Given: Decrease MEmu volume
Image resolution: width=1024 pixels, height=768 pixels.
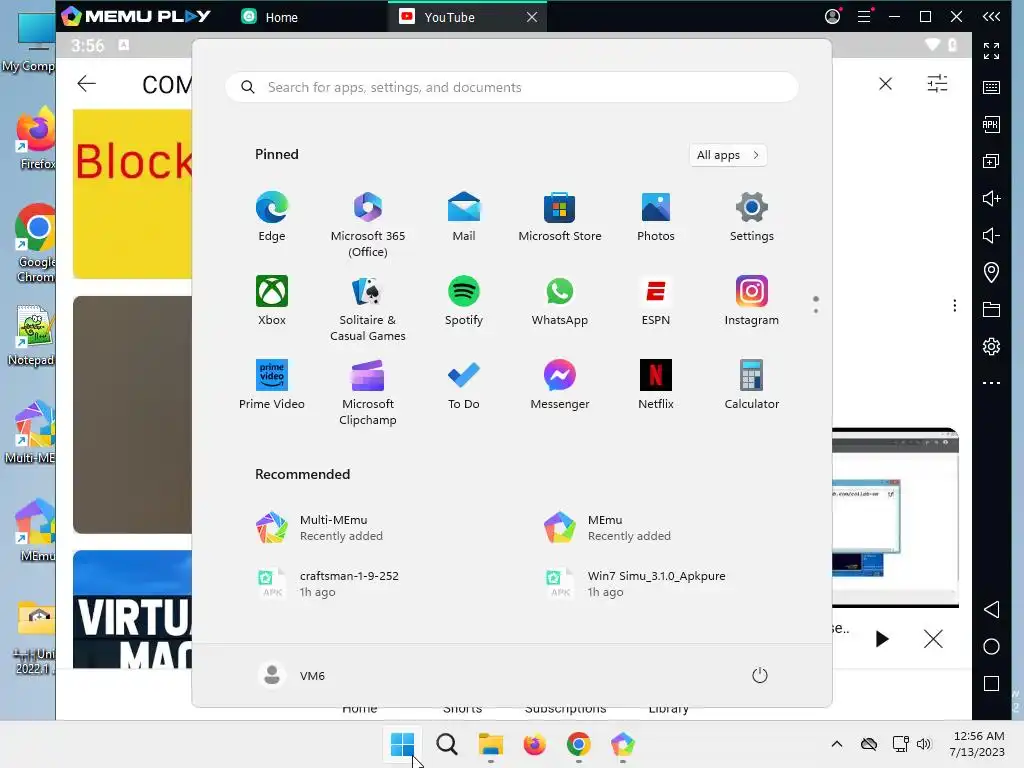Looking at the screenshot, I should pos(991,235).
